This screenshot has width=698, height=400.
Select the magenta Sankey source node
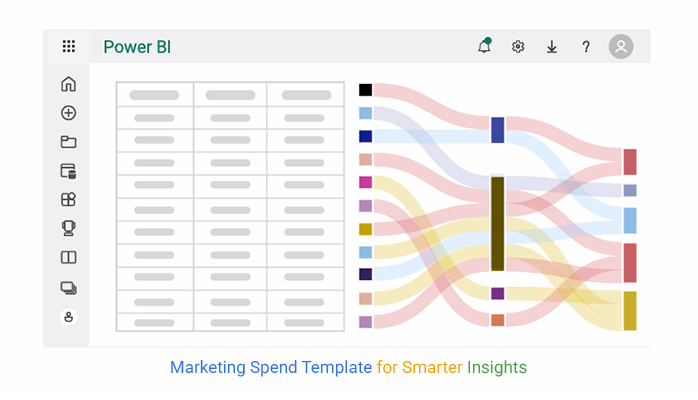click(x=365, y=182)
